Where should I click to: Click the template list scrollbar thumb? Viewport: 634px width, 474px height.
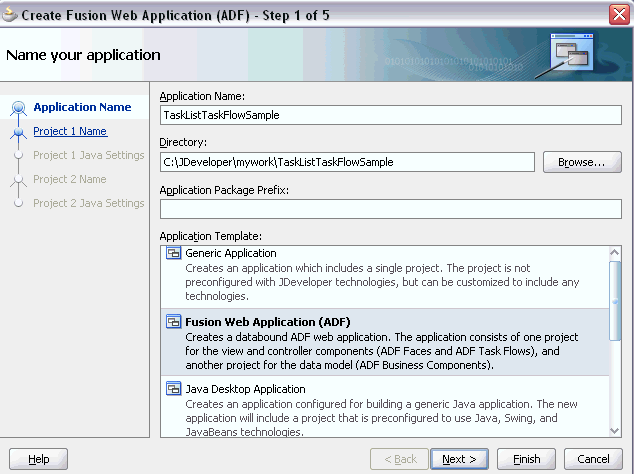point(615,301)
